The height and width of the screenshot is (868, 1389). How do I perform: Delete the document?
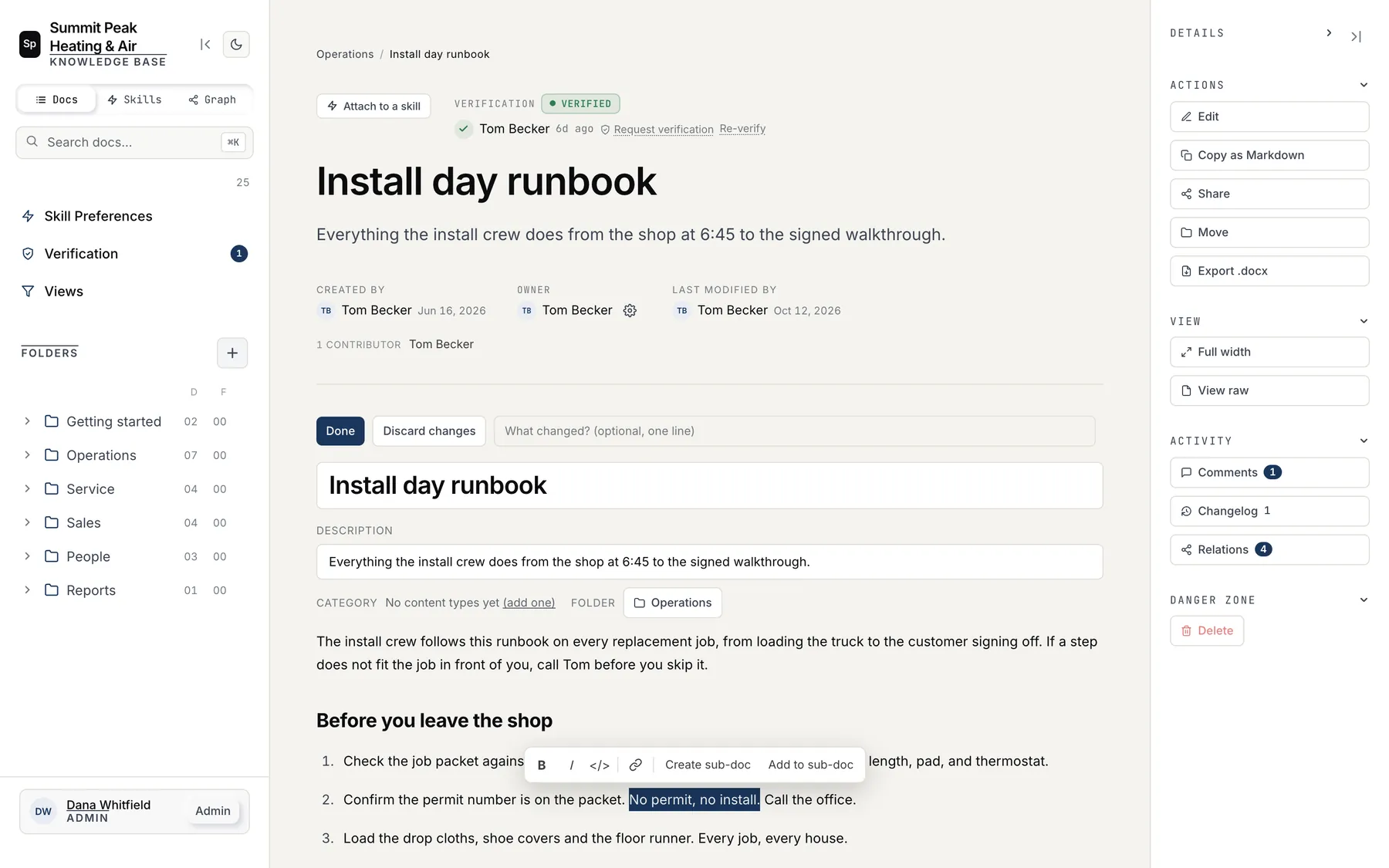[1207, 630]
